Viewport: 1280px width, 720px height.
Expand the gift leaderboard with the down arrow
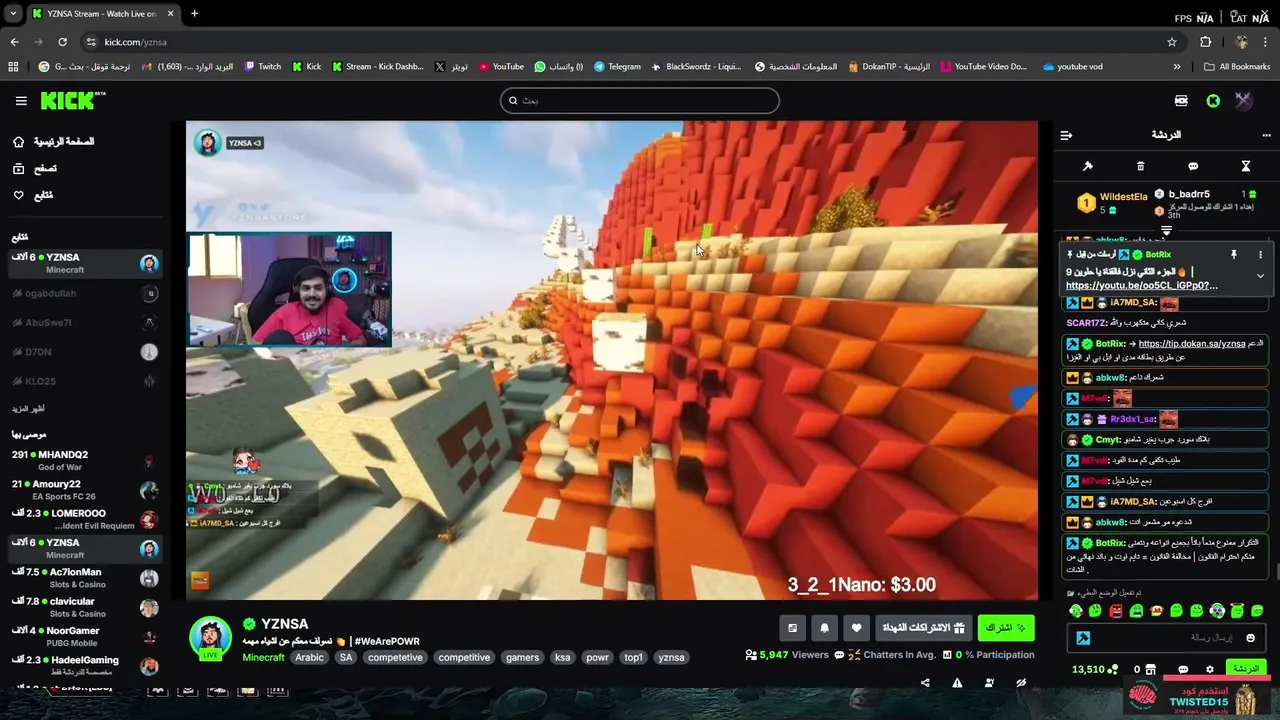(x=1166, y=231)
